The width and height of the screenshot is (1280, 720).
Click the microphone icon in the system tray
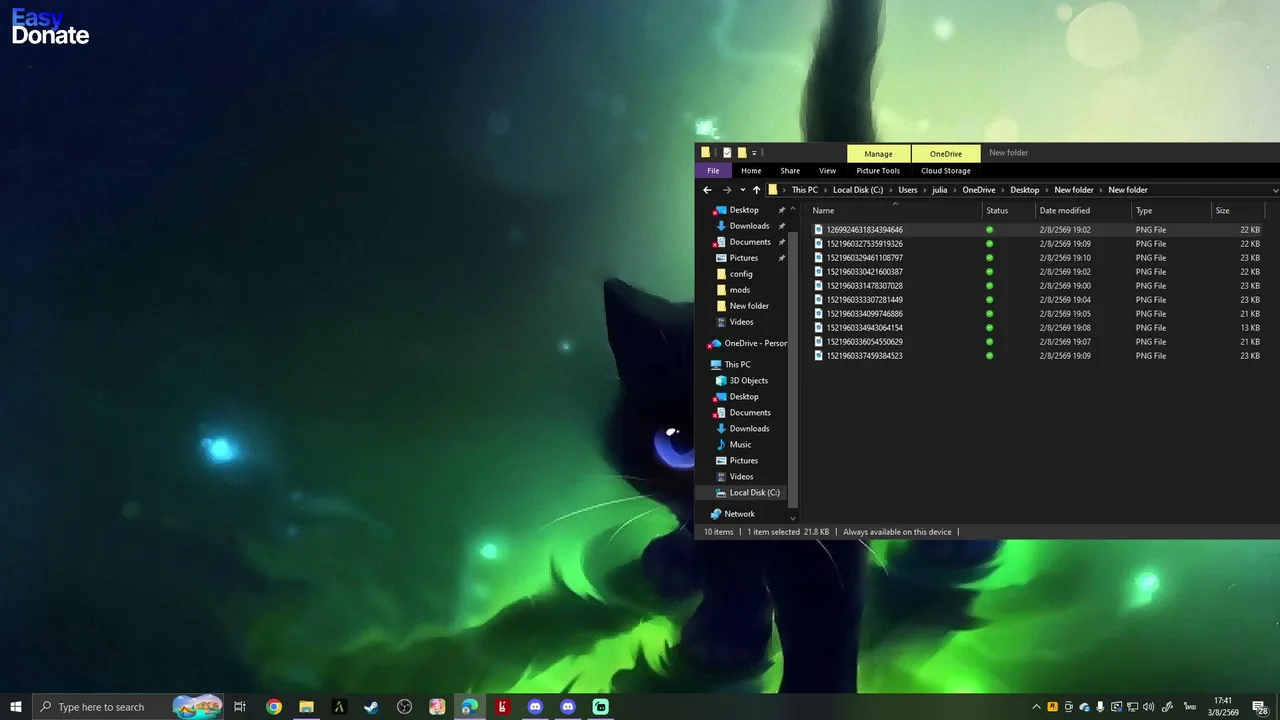1101,707
